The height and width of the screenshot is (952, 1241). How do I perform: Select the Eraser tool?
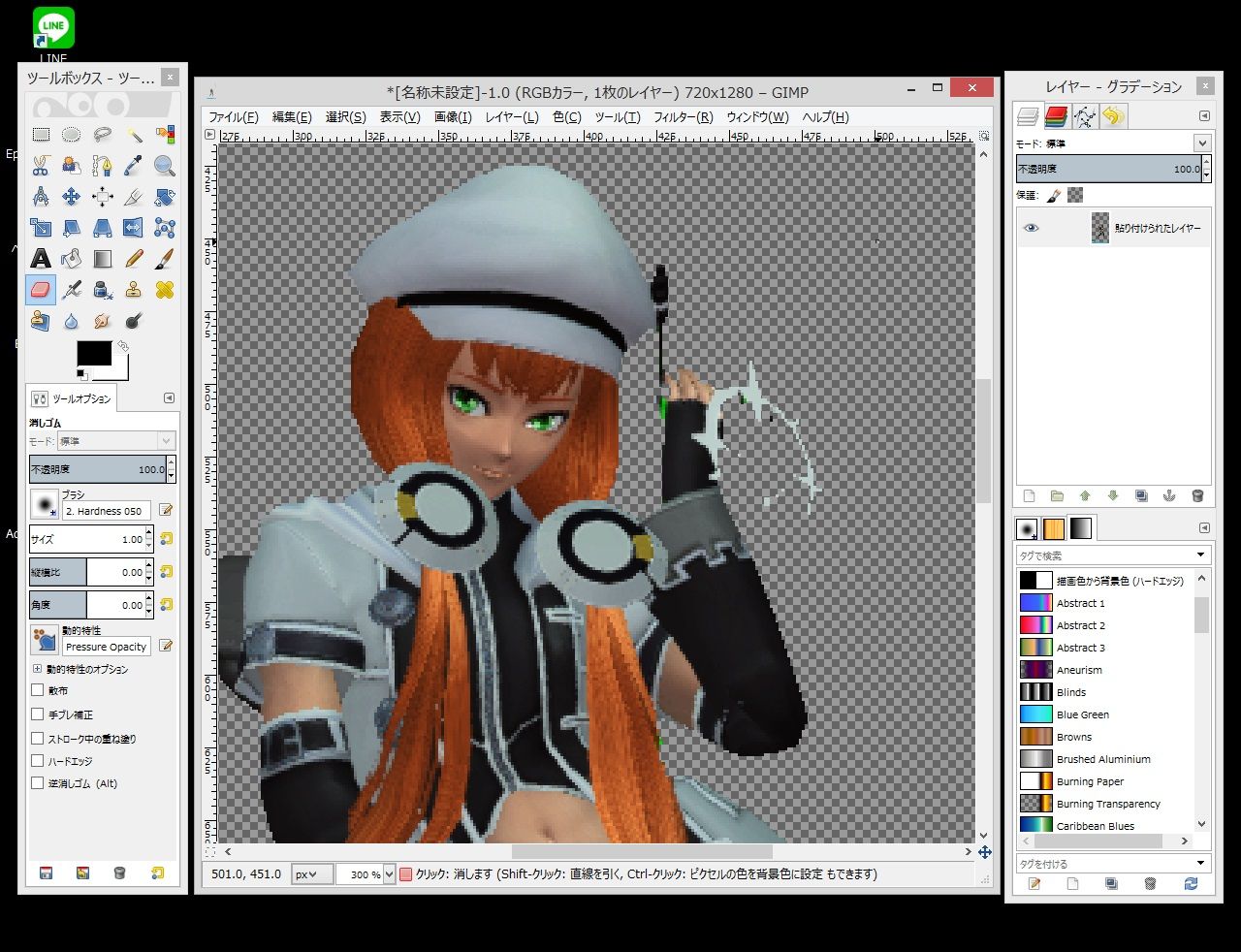(x=41, y=290)
